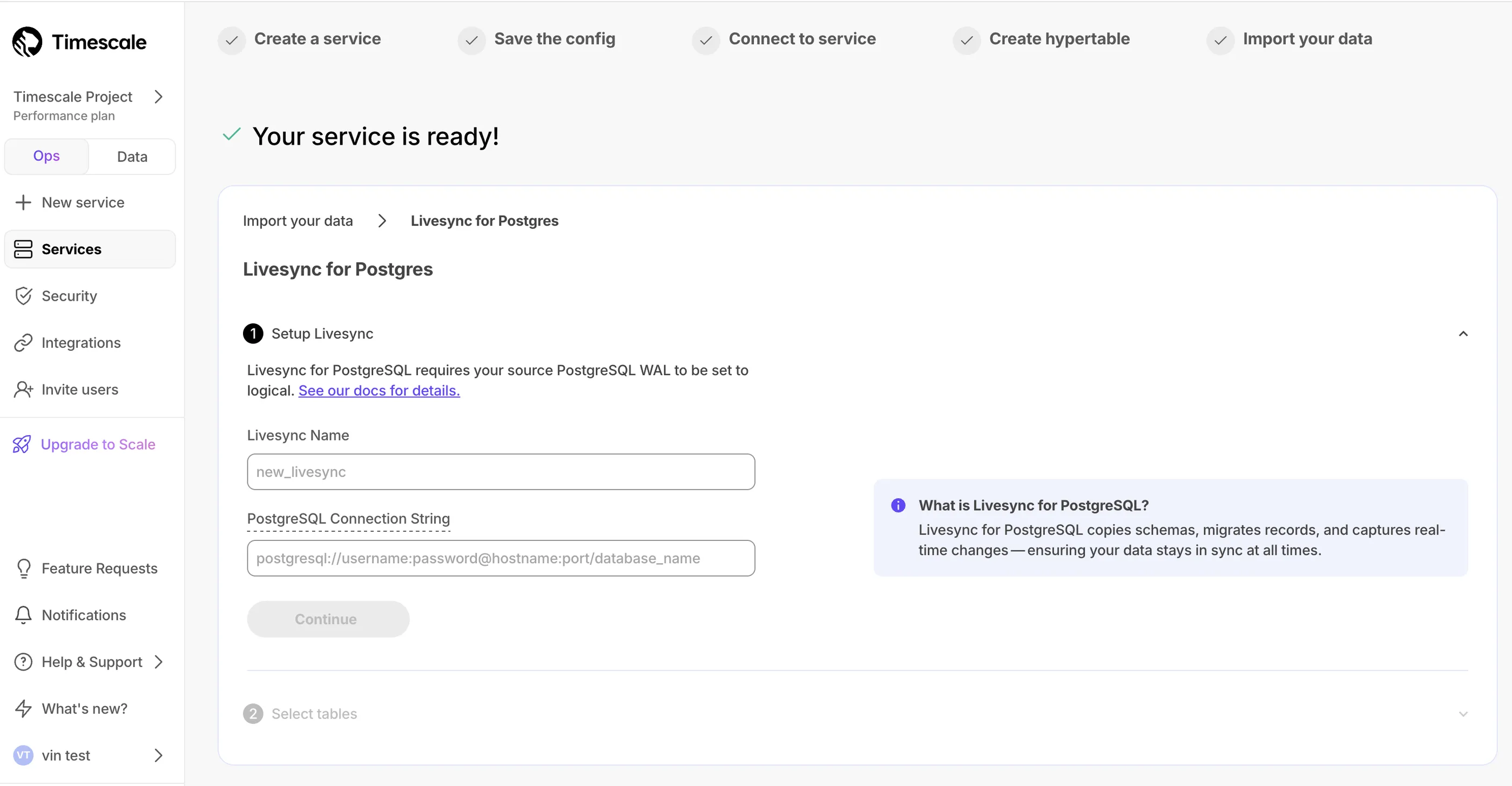Click the What is Livesync for PostgreSQL heading

[x=1033, y=505]
